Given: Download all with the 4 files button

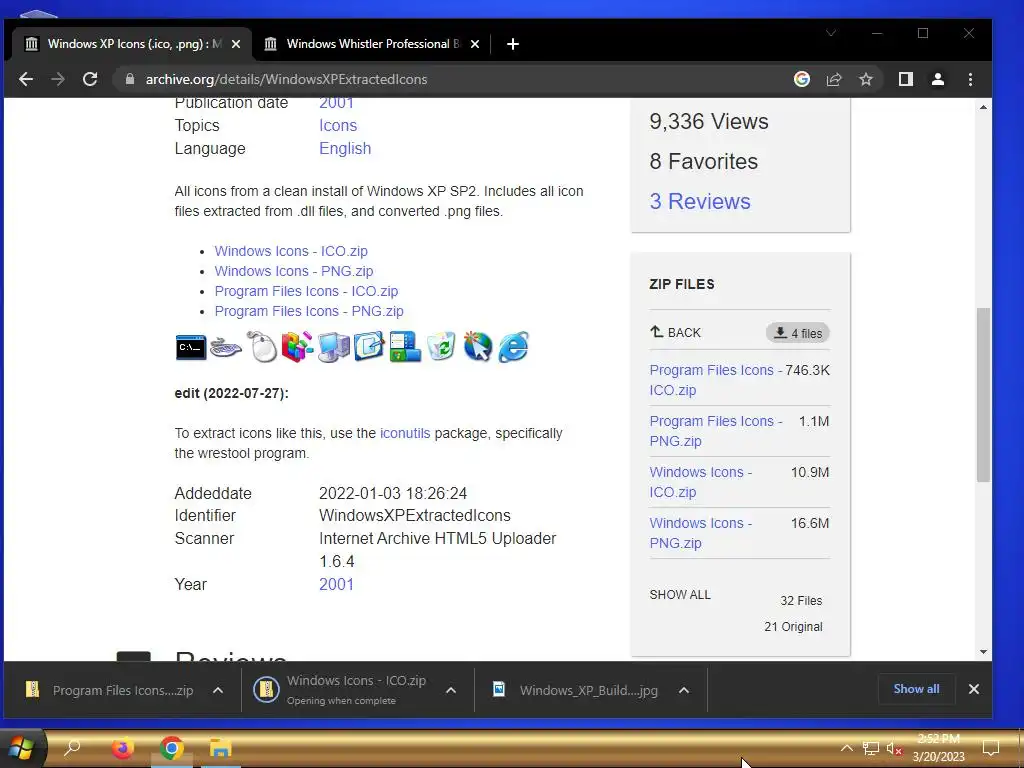Looking at the screenshot, I should [797, 333].
